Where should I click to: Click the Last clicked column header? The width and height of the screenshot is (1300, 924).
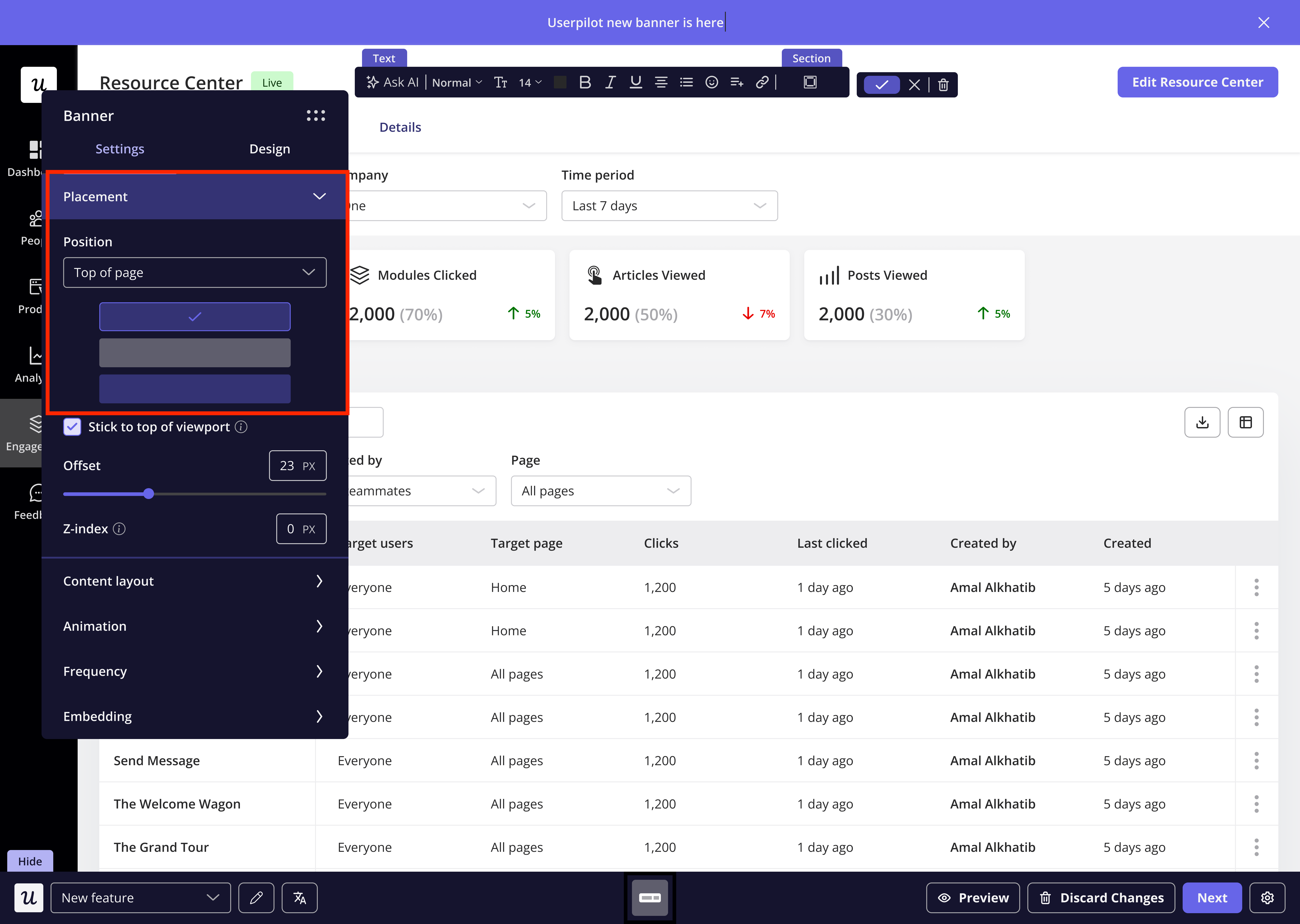[832, 543]
